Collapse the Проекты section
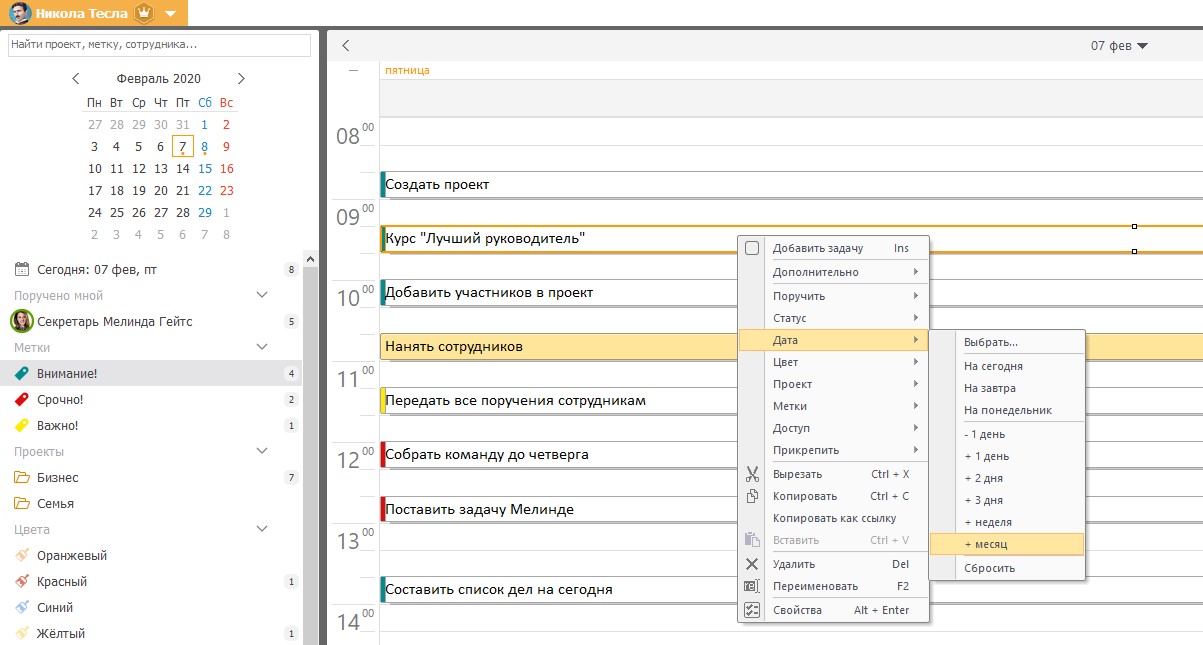Viewport: 1203px width, 645px height. (262, 452)
